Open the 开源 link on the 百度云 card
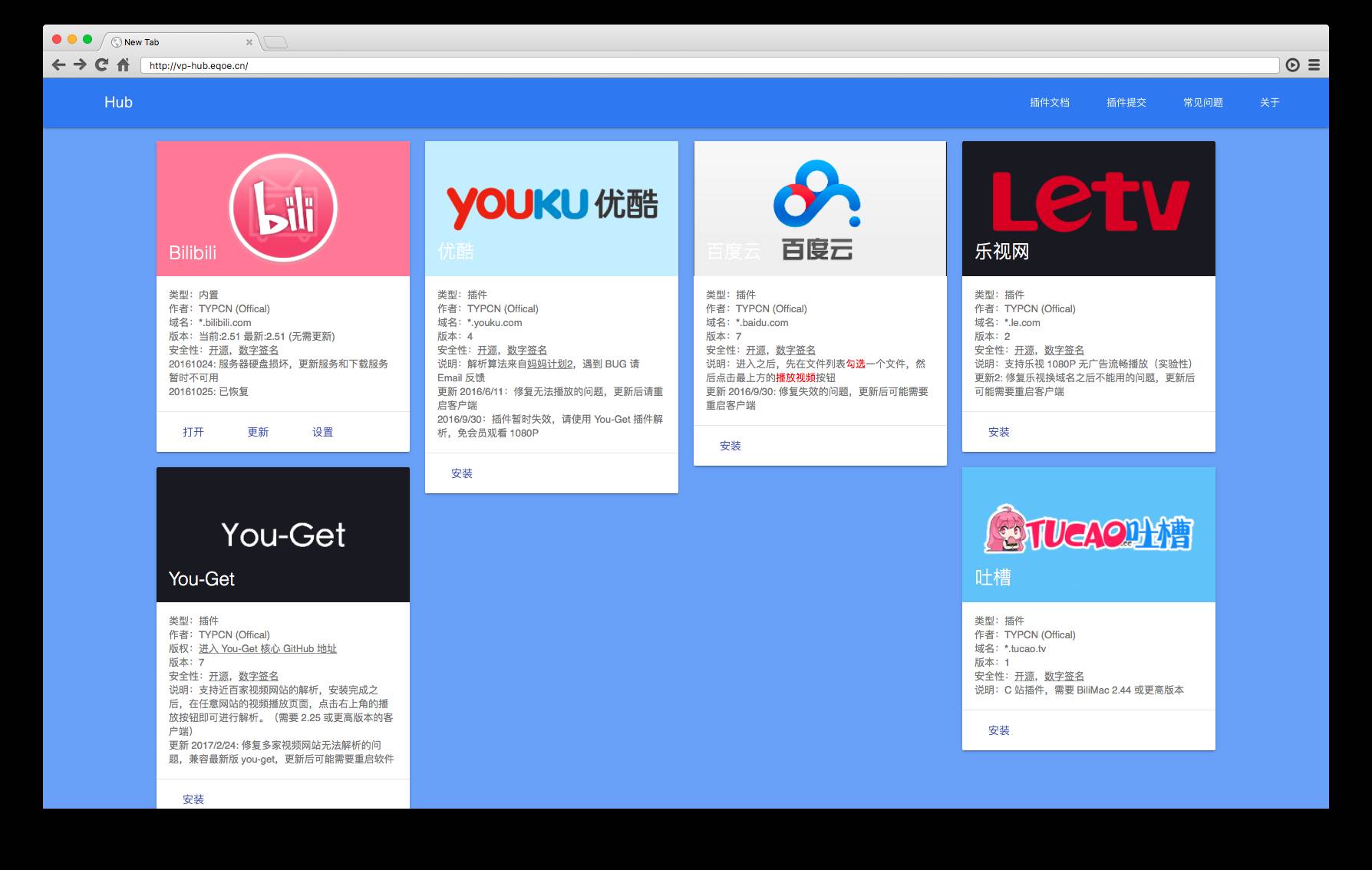Screen dimensions: 1372x870 tap(756, 351)
